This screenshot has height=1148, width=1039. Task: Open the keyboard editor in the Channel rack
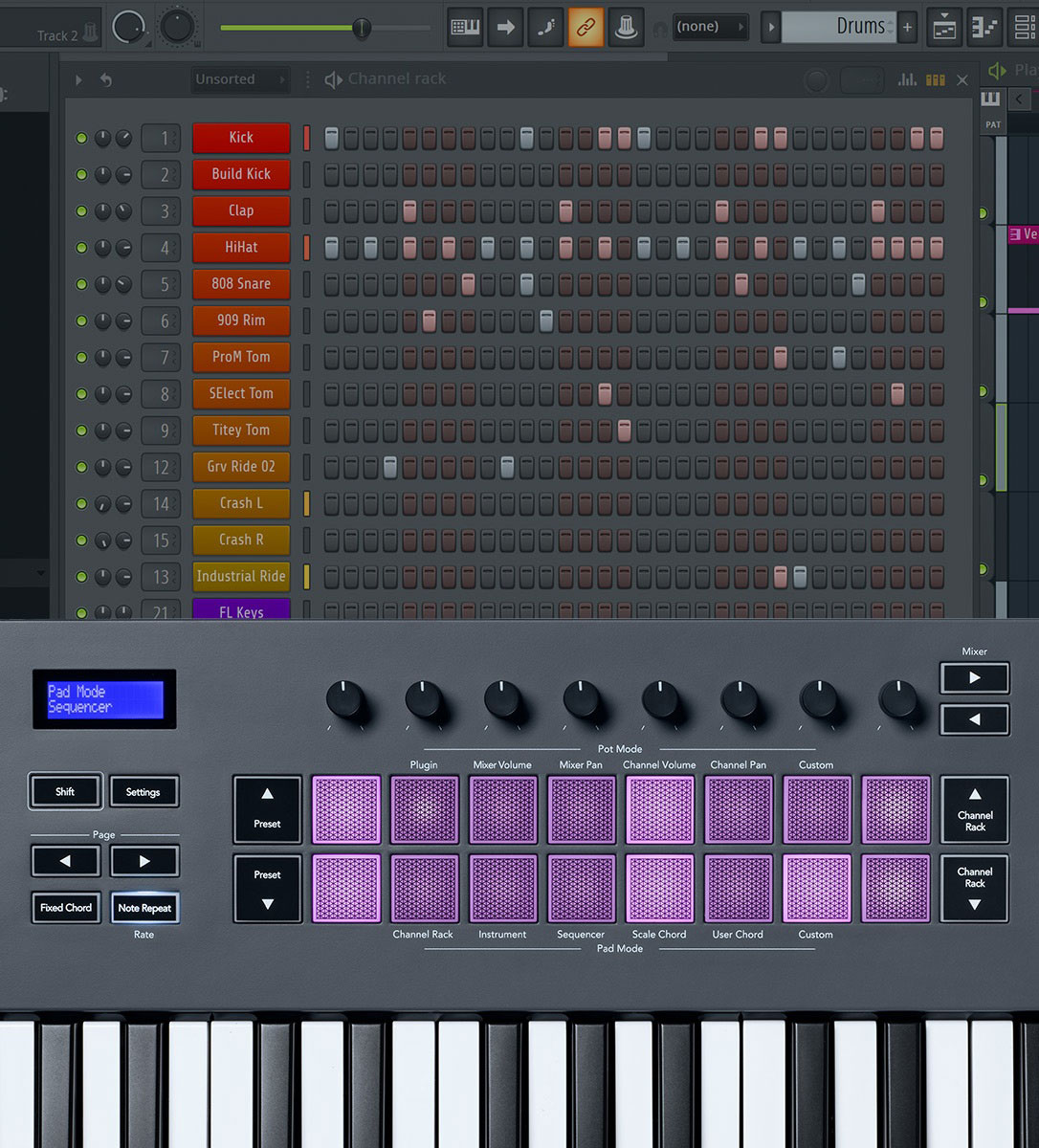click(x=935, y=79)
